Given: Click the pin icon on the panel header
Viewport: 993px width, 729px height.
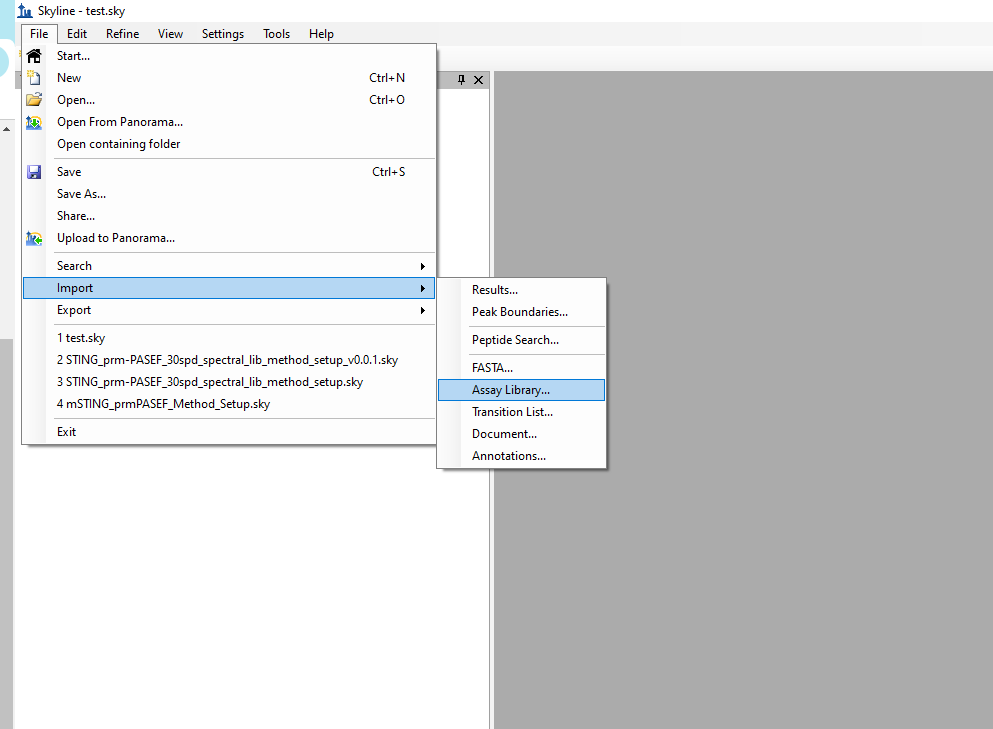Looking at the screenshot, I should tap(461, 80).
